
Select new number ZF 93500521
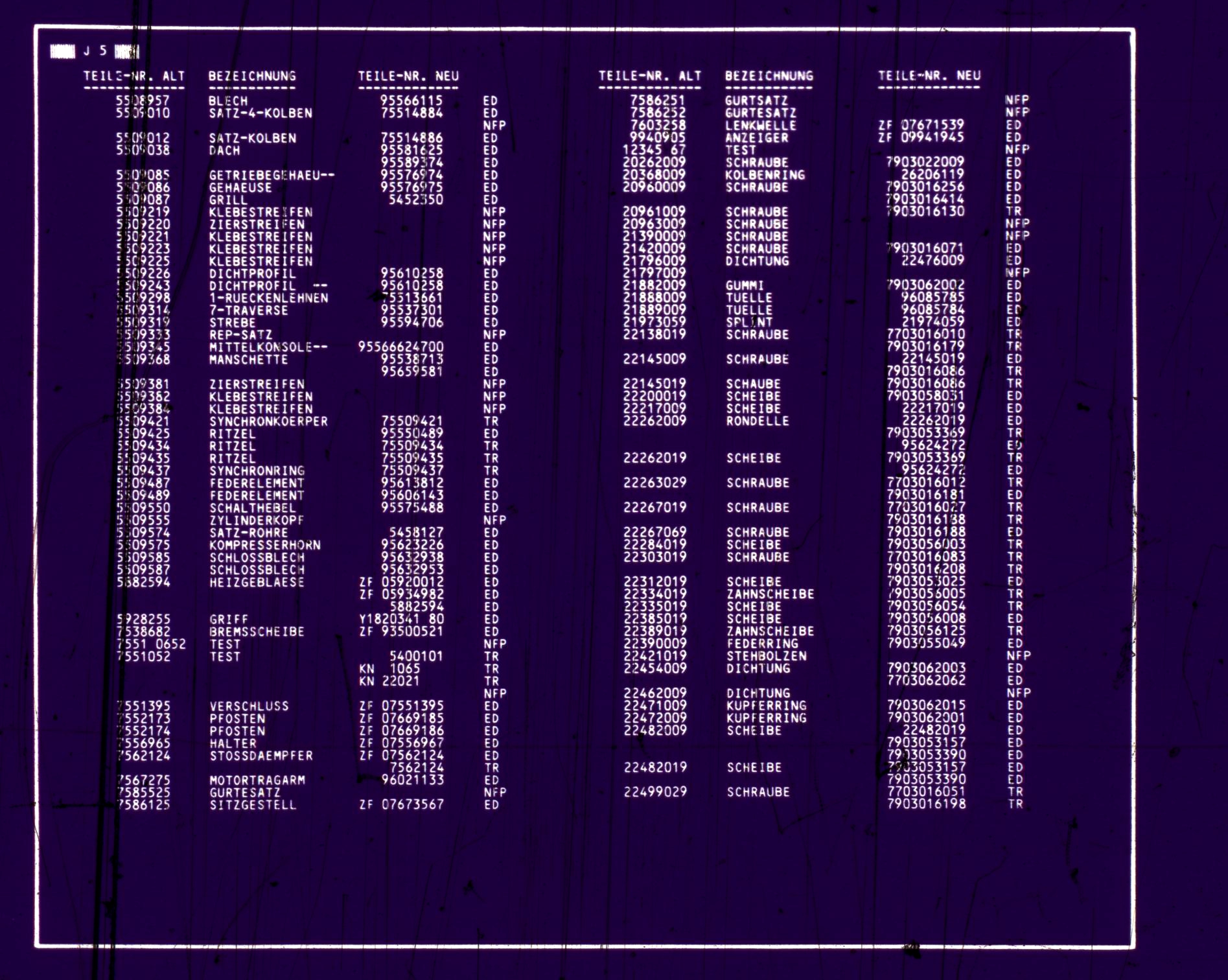tap(402, 632)
